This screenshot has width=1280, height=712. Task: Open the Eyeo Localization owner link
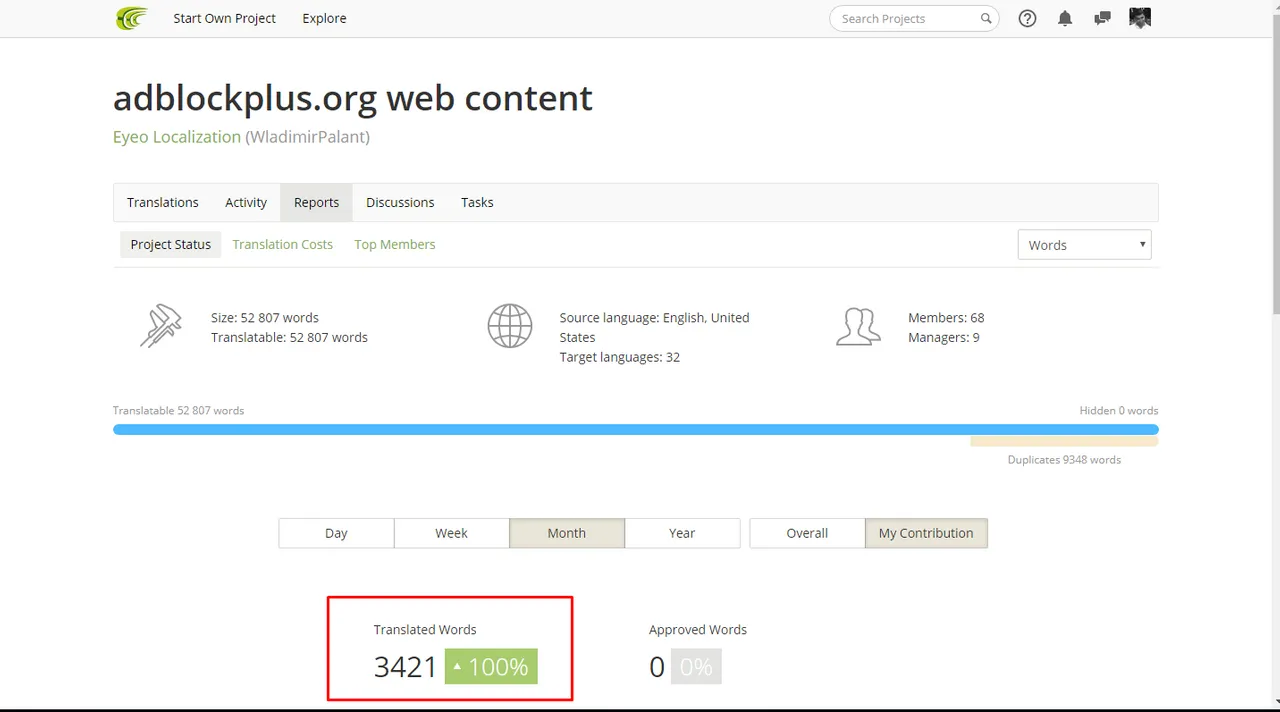[x=177, y=137]
